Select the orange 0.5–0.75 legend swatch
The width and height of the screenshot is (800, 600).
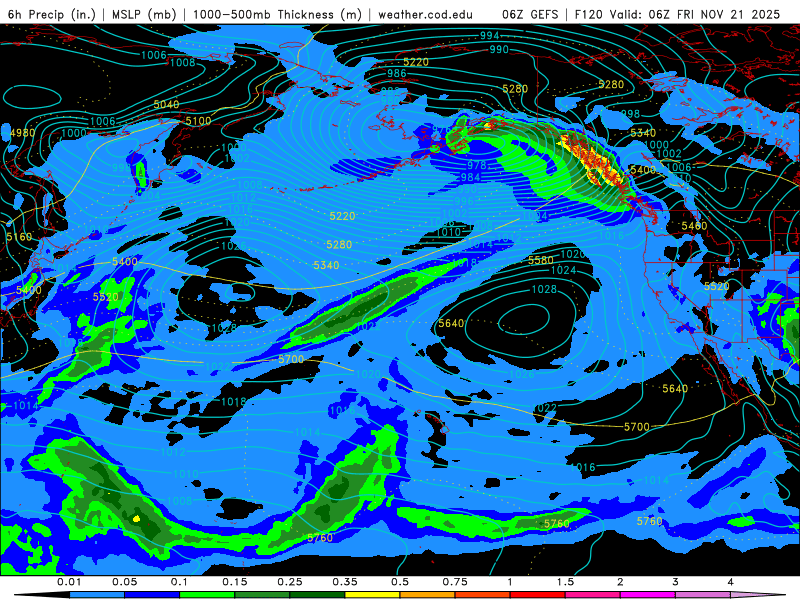tap(428, 595)
